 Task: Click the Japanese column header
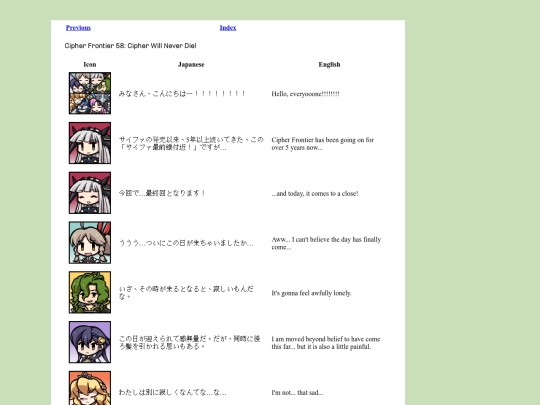point(191,64)
